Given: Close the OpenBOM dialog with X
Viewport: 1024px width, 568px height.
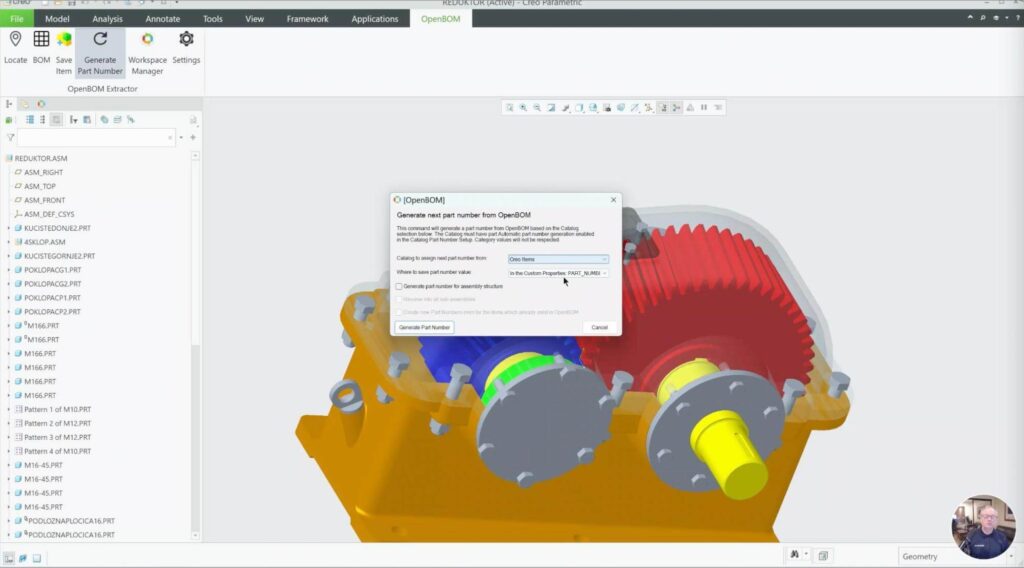Looking at the screenshot, I should 613,200.
